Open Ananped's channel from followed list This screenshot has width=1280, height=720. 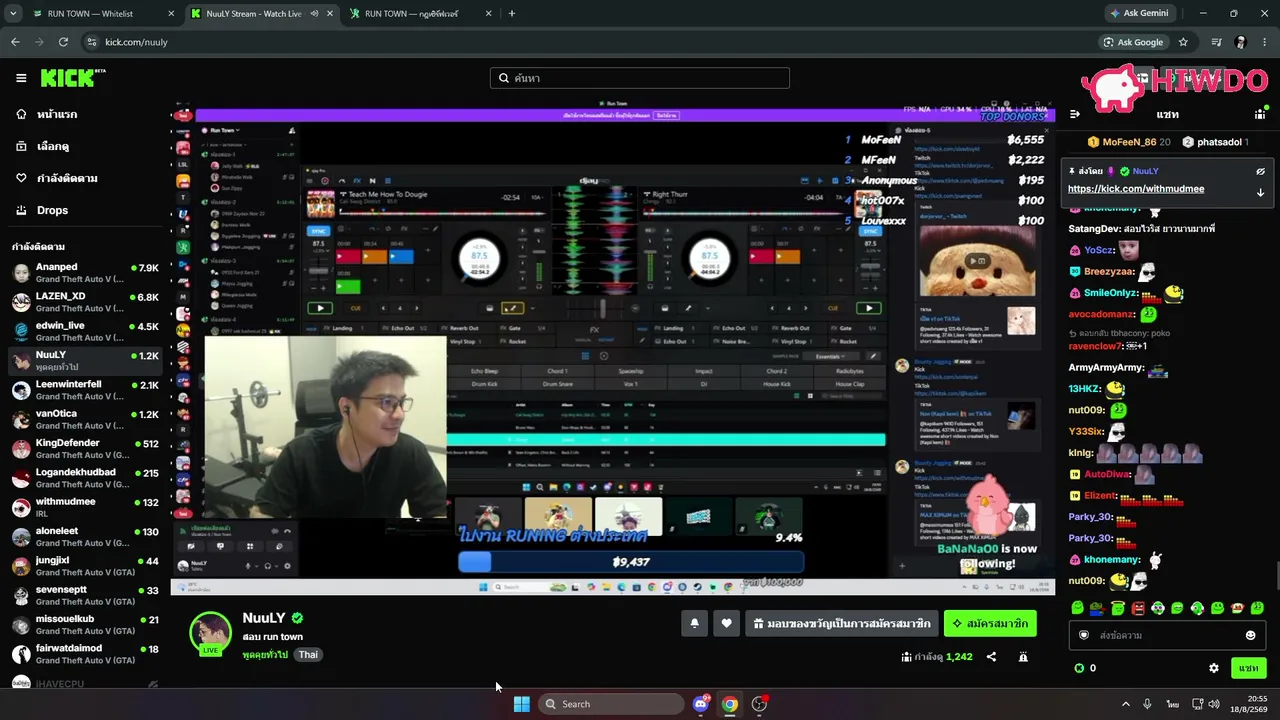click(85, 273)
